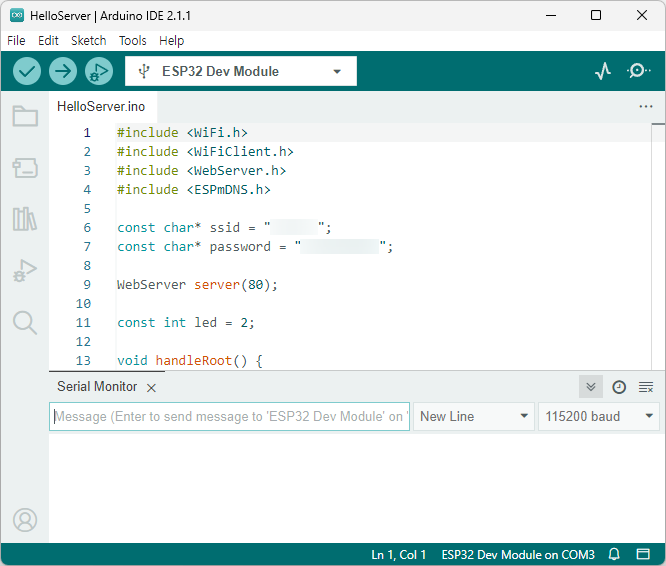The image size is (666, 566).
Task: Close the Serial Monitor tab
Action: [x=151, y=388]
